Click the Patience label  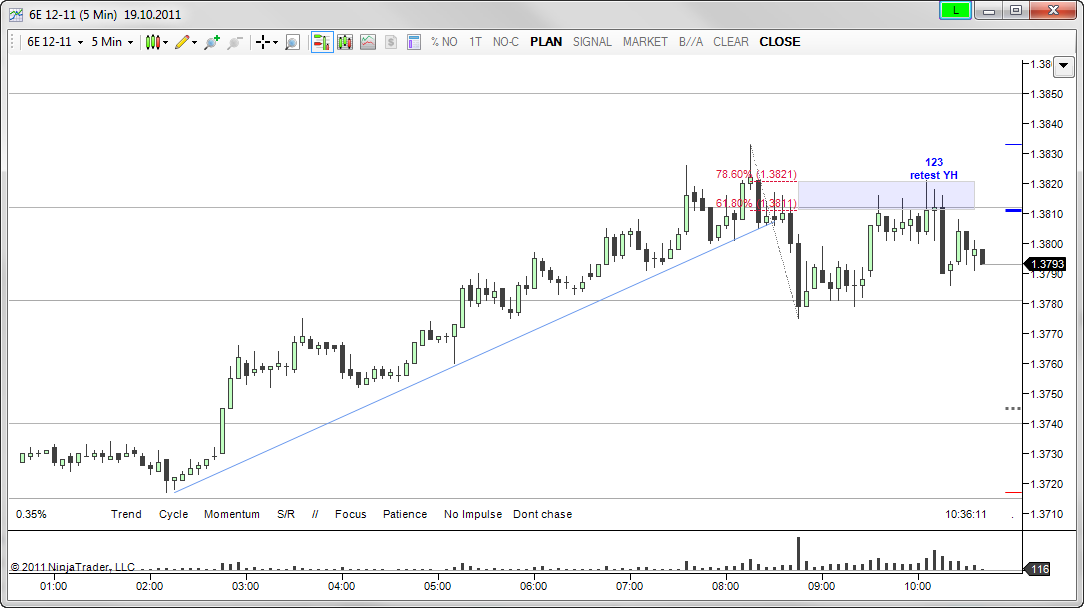405,515
